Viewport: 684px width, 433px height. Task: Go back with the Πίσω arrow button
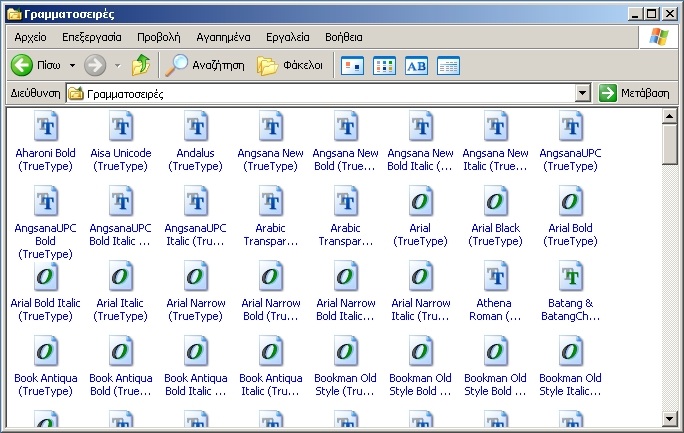(x=35, y=65)
